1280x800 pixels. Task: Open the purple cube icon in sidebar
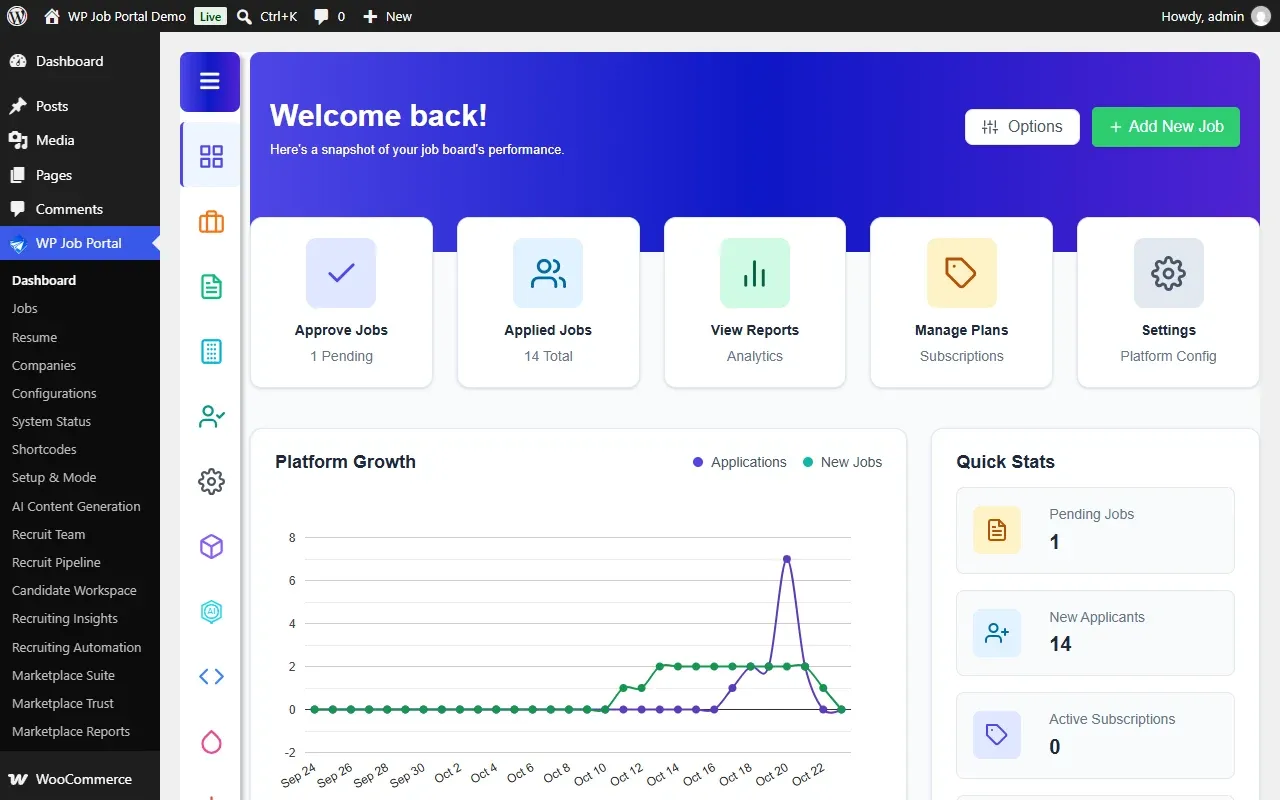211,546
